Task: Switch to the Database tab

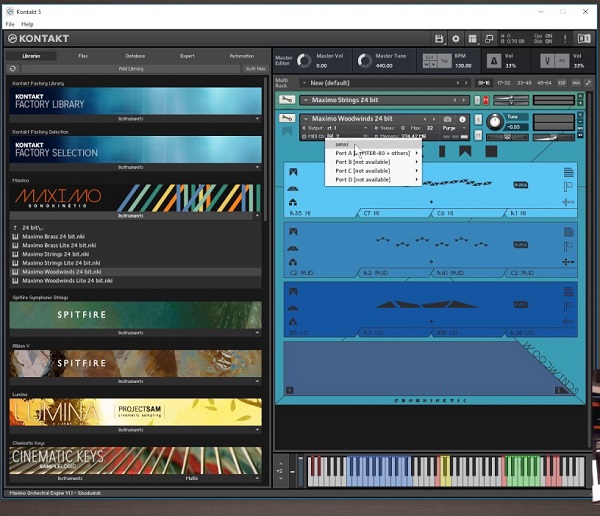Action: pos(135,56)
